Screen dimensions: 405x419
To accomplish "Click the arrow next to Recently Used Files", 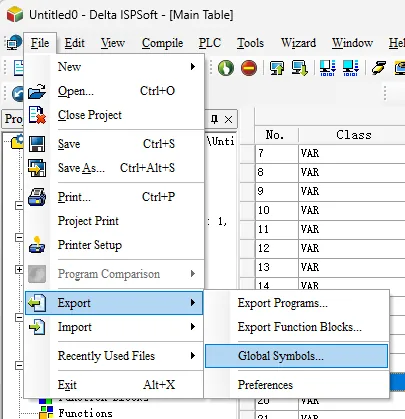I will pos(193,356).
